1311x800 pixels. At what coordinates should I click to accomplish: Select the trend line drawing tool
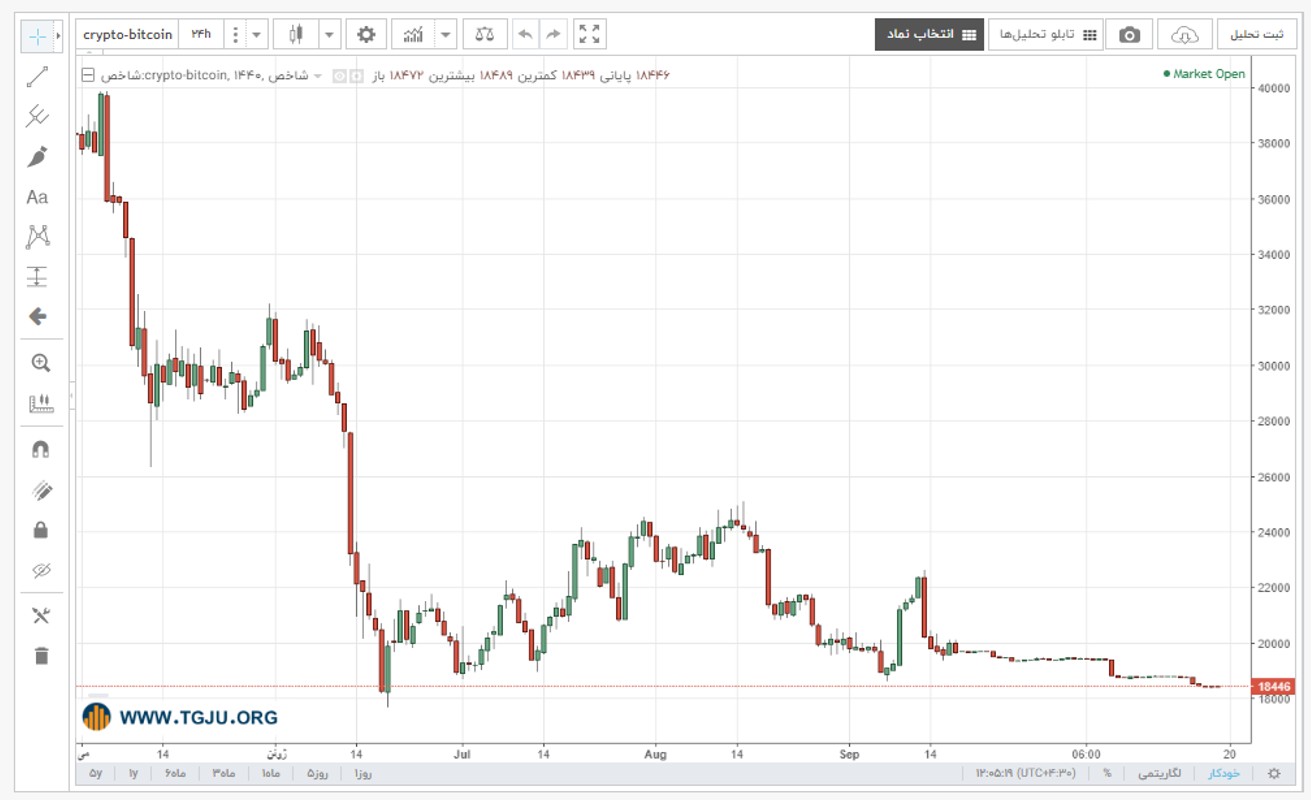pyautogui.click(x=37, y=77)
